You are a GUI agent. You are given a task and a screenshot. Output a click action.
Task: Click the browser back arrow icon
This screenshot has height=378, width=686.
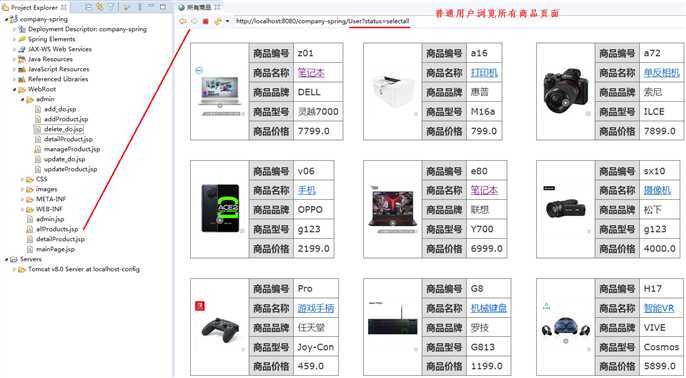pos(182,21)
